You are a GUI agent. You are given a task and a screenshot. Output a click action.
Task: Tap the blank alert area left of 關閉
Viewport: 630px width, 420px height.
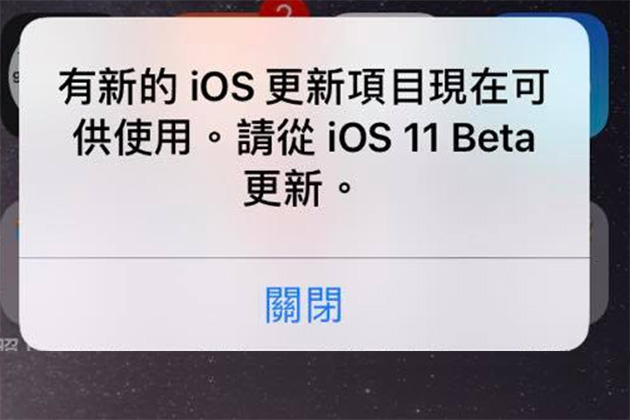click(141, 305)
